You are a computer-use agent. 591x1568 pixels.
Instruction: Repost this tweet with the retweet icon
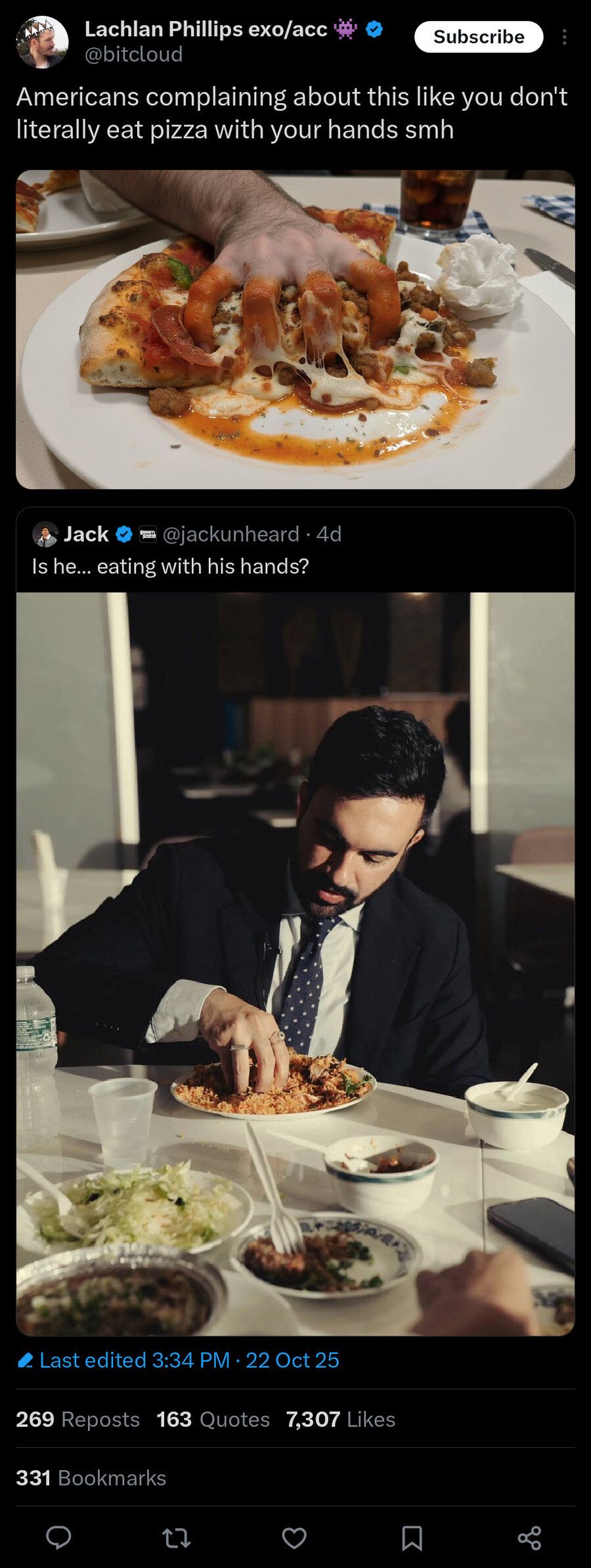(x=176, y=1537)
